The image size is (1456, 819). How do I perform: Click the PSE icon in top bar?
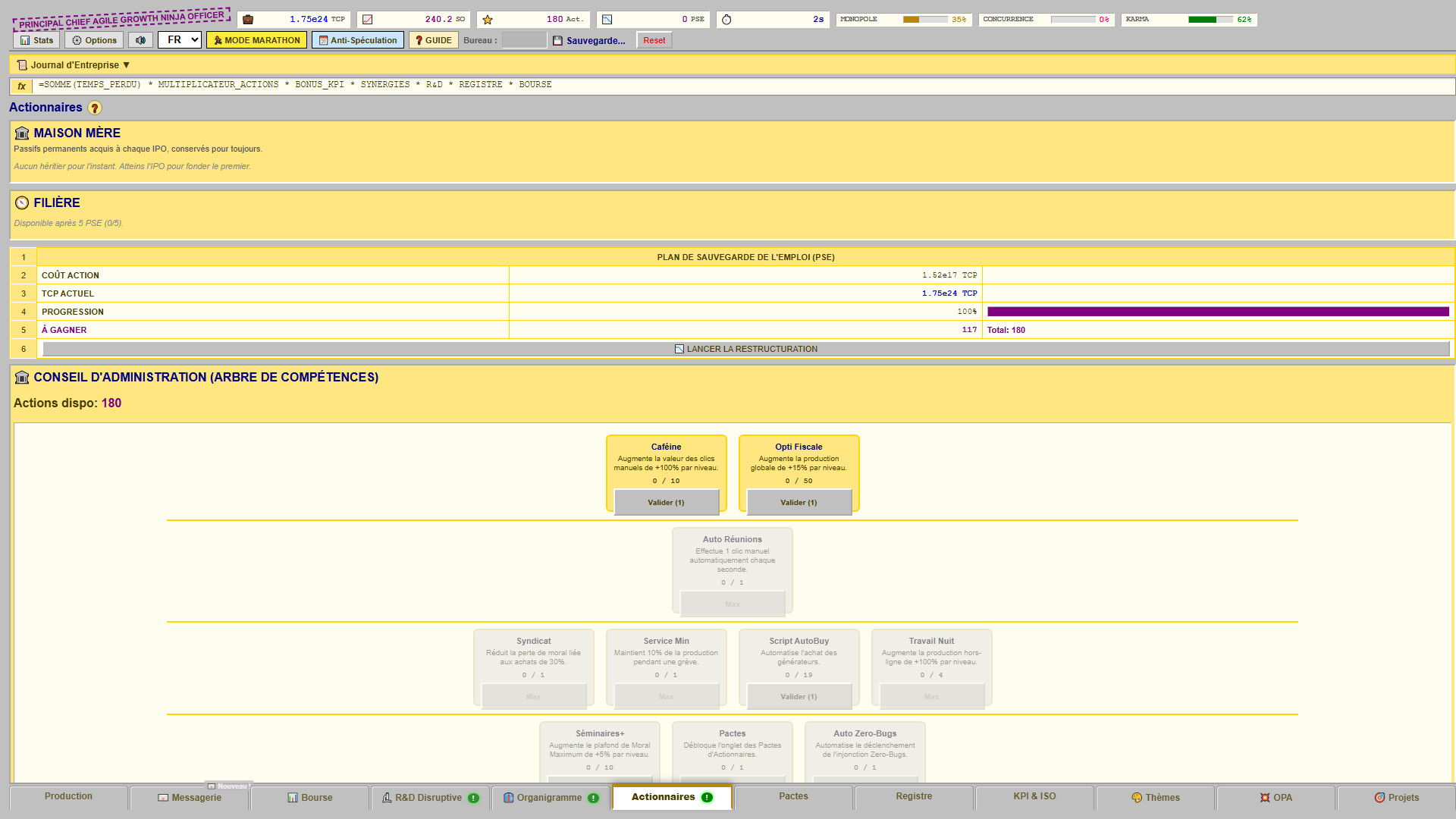(x=607, y=20)
